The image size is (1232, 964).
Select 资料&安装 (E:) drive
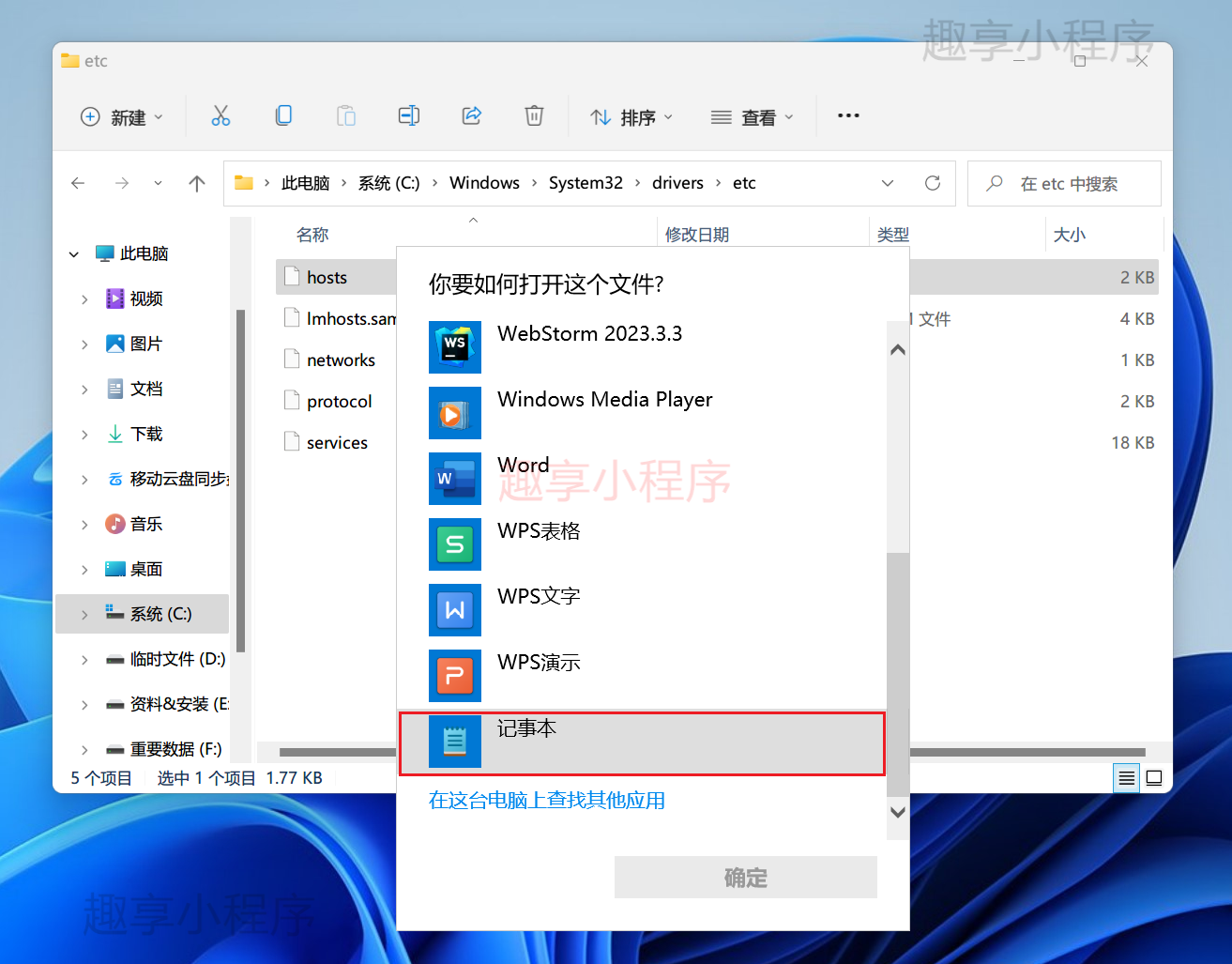167,704
